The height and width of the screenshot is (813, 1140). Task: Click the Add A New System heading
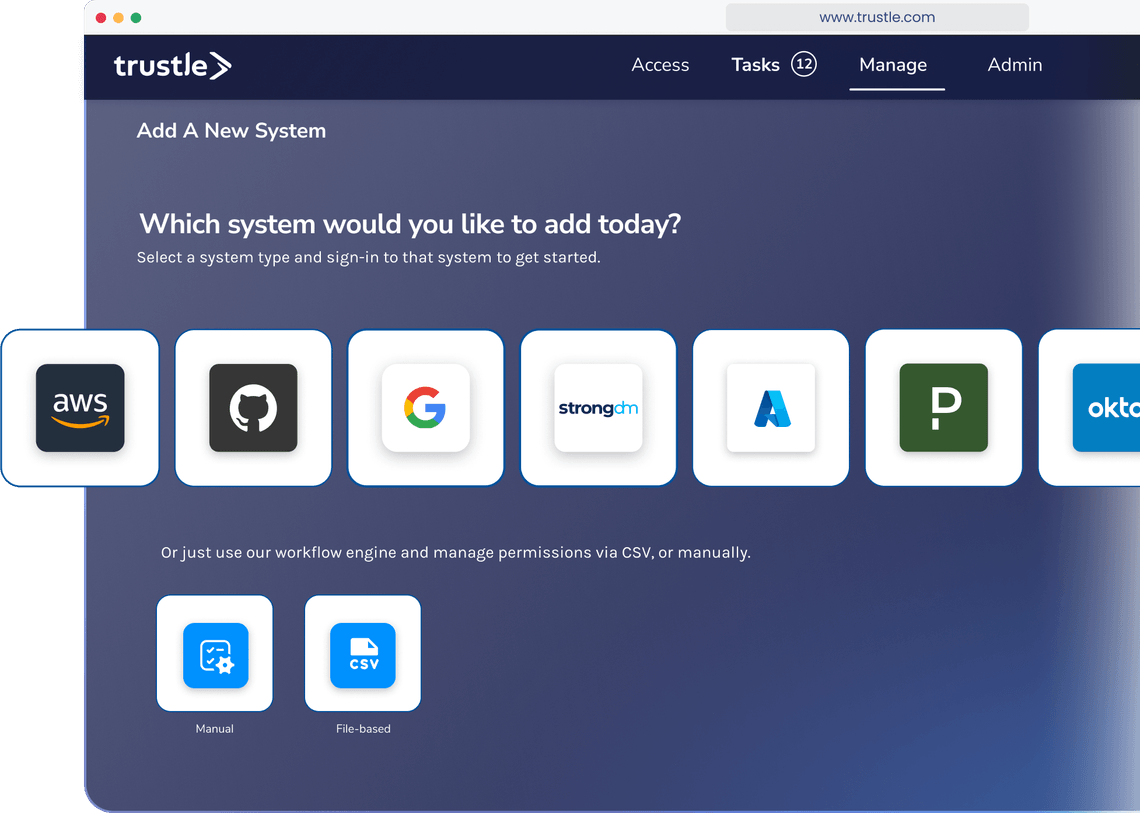coord(231,131)
